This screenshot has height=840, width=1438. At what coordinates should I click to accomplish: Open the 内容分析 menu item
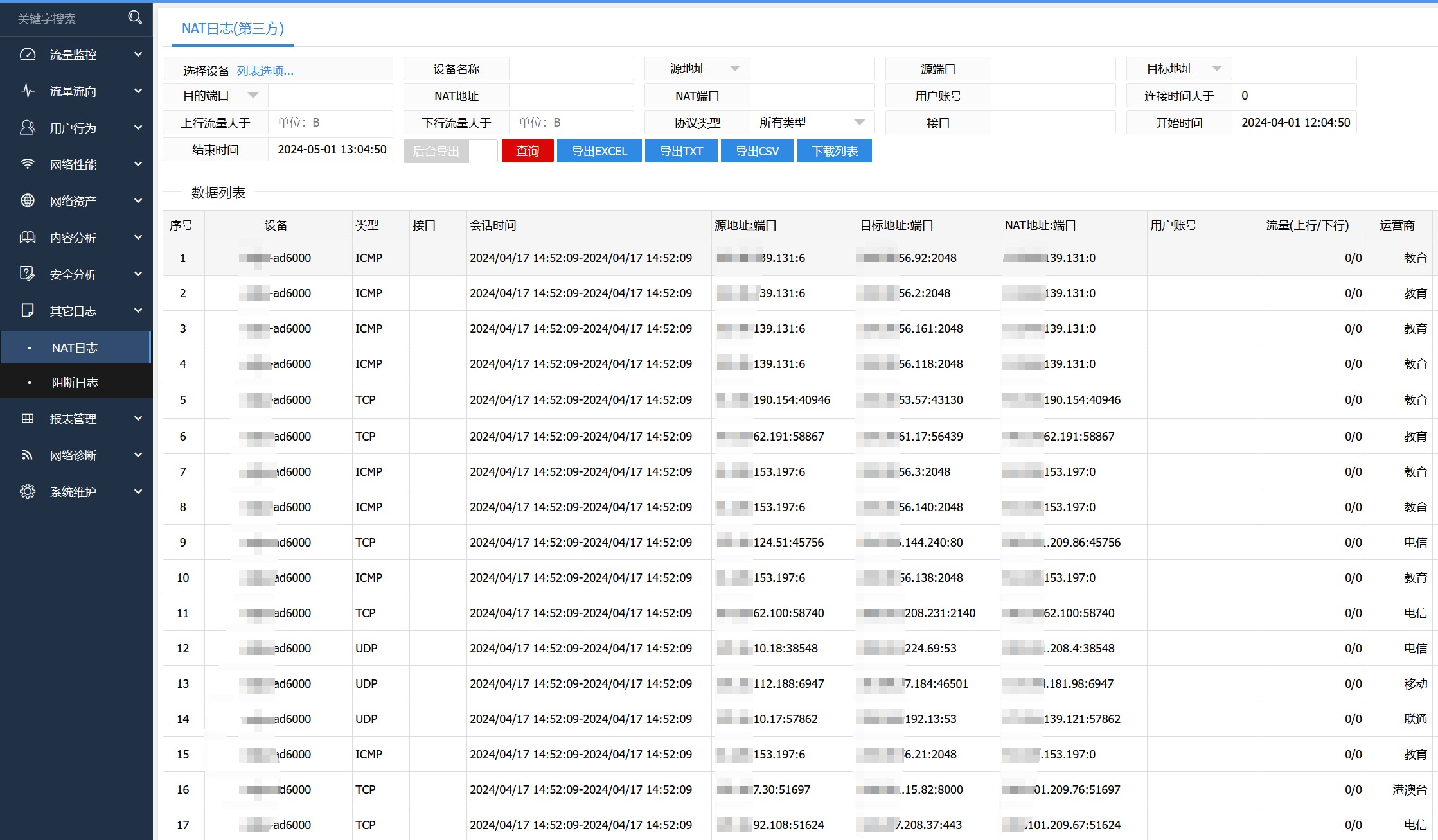click(x=76, y=238)
